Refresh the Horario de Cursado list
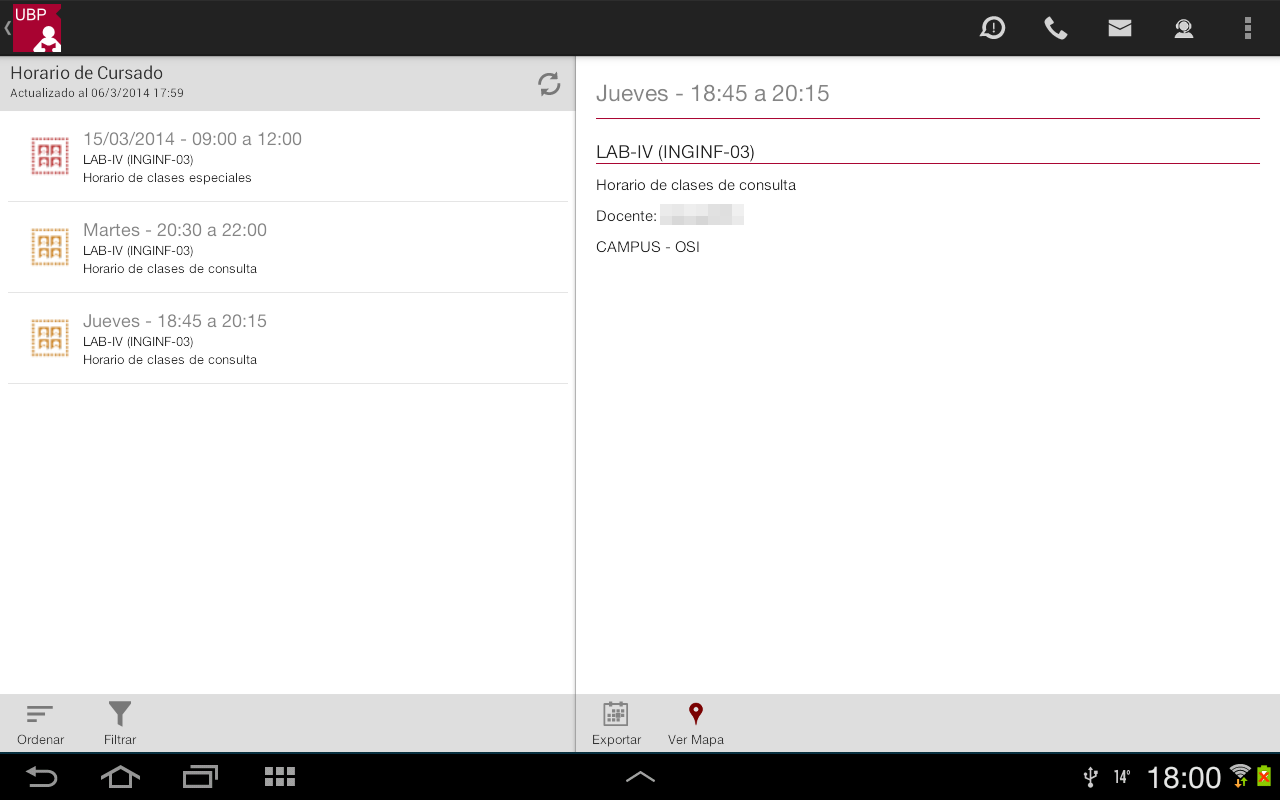1280x800 pixels. [549, 84]
